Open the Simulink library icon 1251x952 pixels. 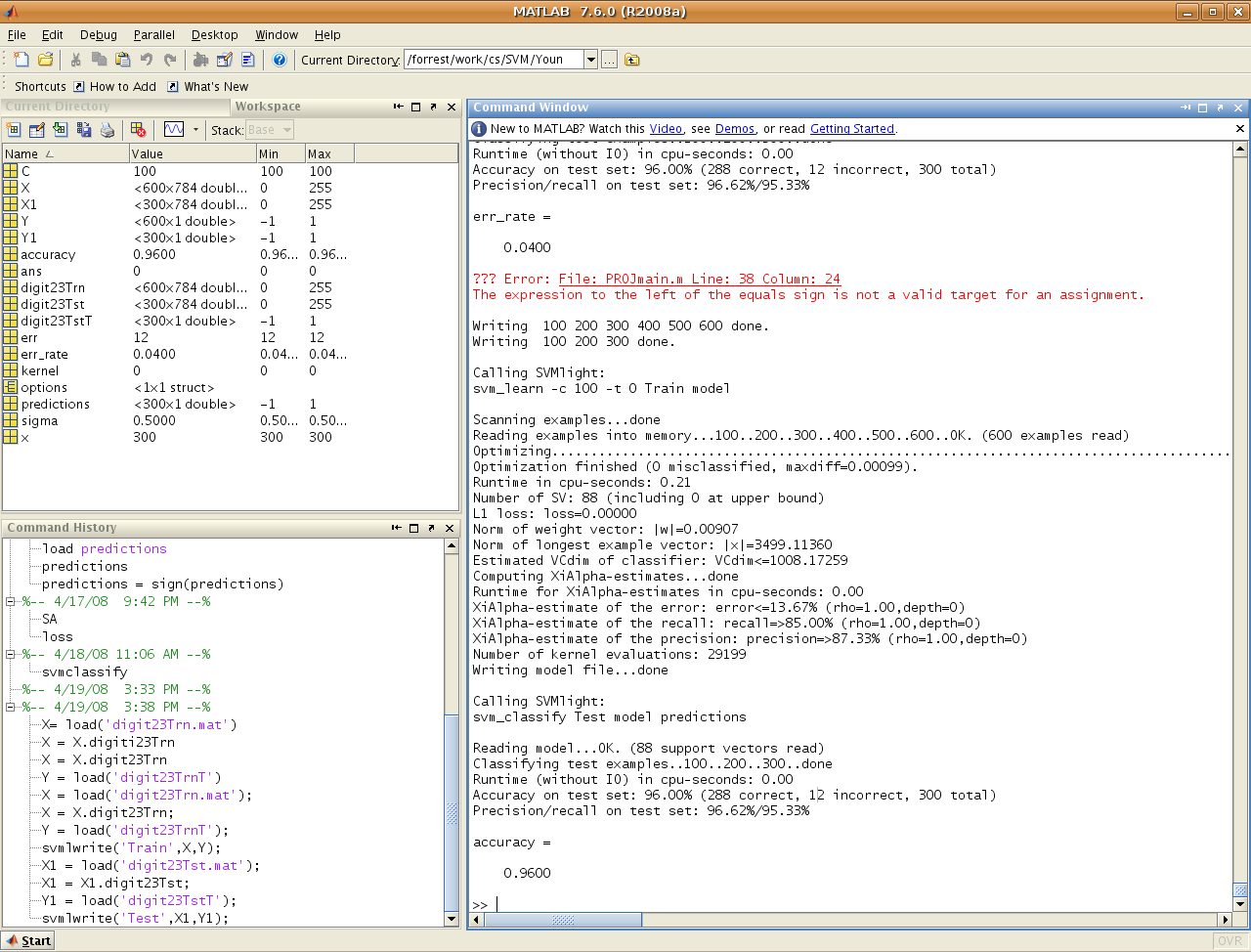pos(200,60)
